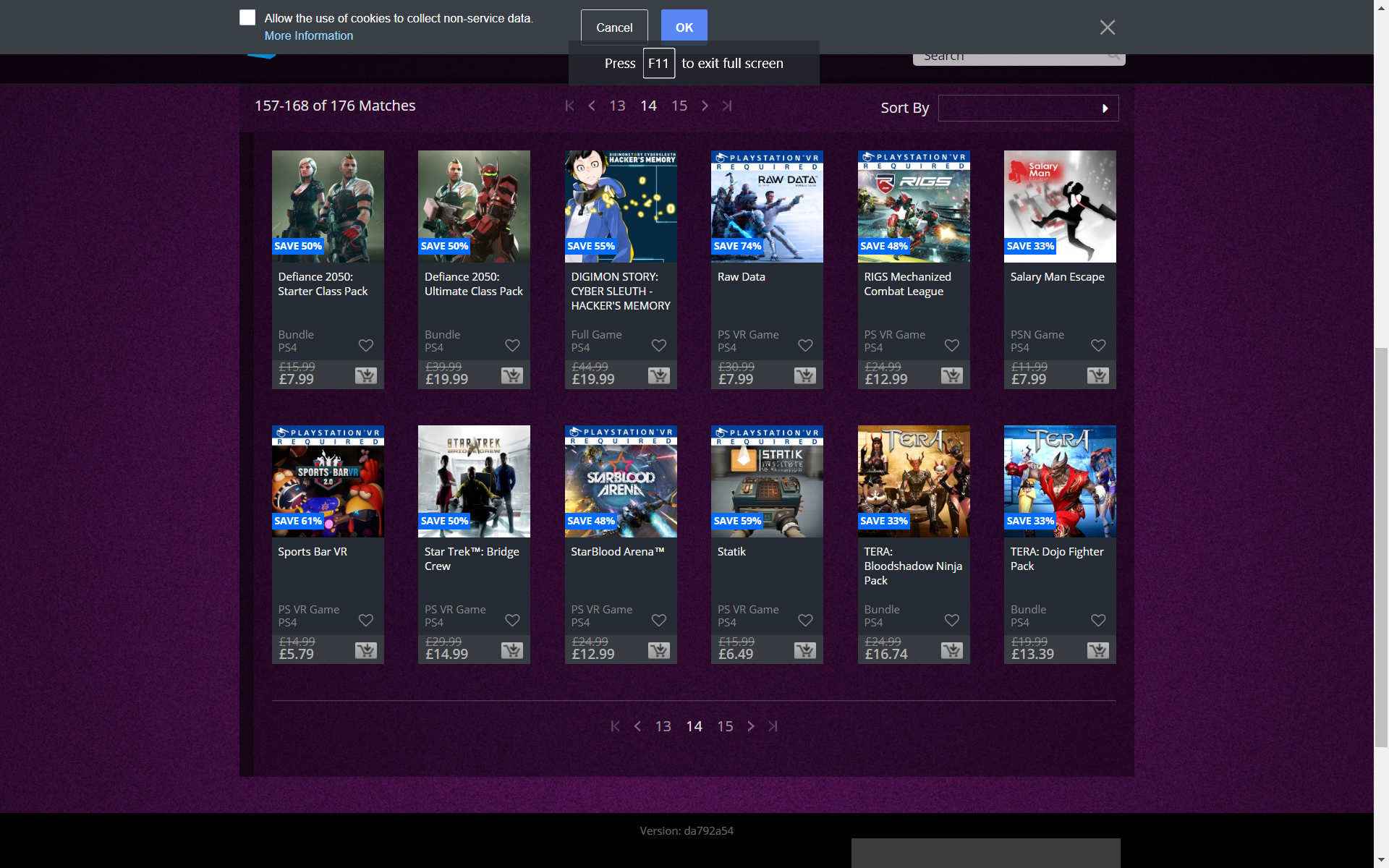Go to previous page with bottom chevron
Viewport: 1389px width, 868px height.
click(x=637, y=726)
